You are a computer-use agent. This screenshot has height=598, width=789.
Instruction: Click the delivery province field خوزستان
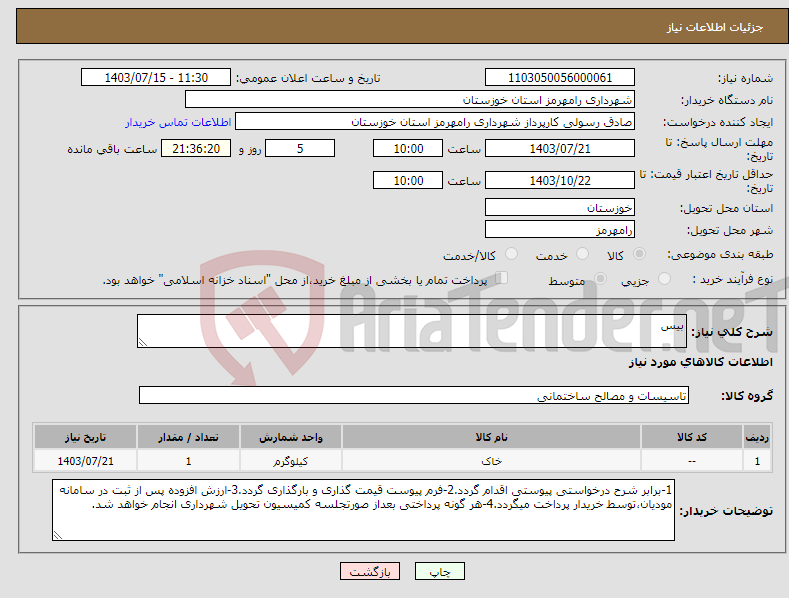click(x=560, y=207)
